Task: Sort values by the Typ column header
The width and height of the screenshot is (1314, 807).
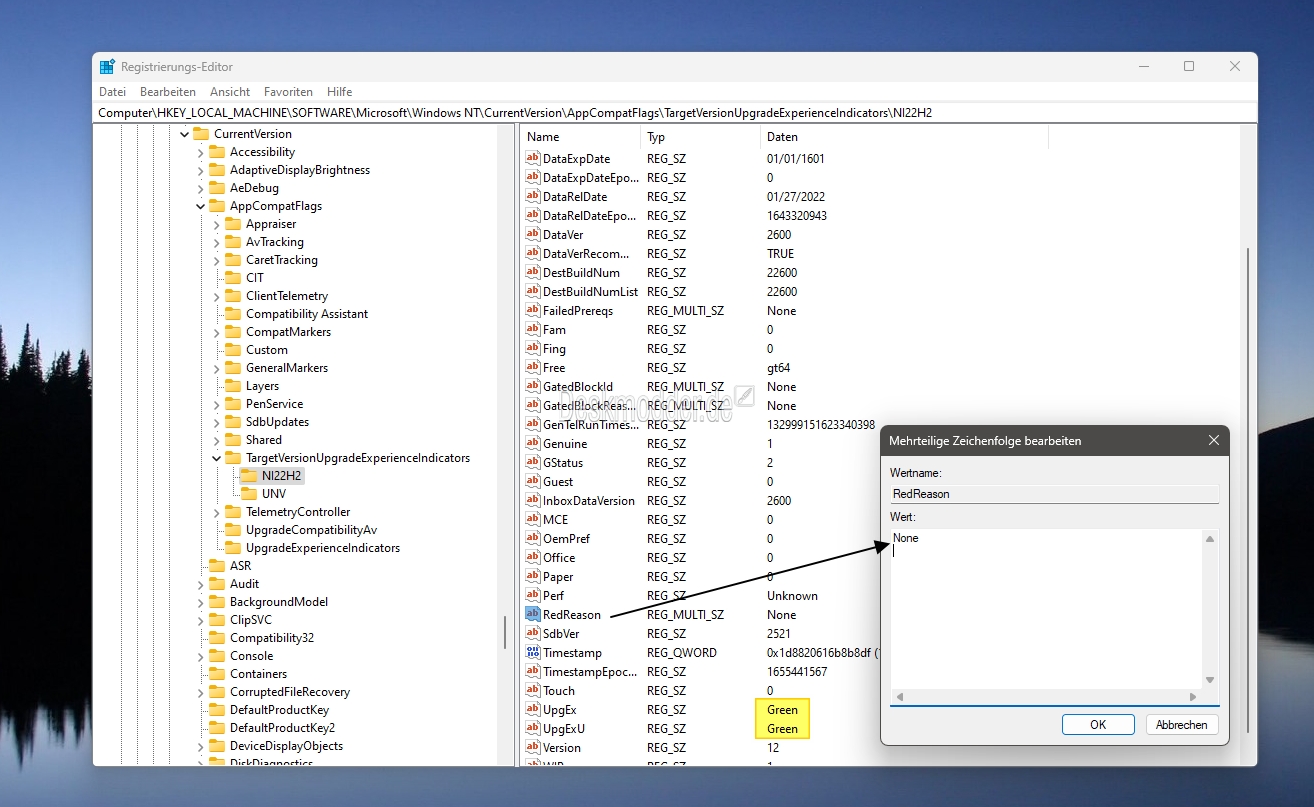Action: click(701, 137)
